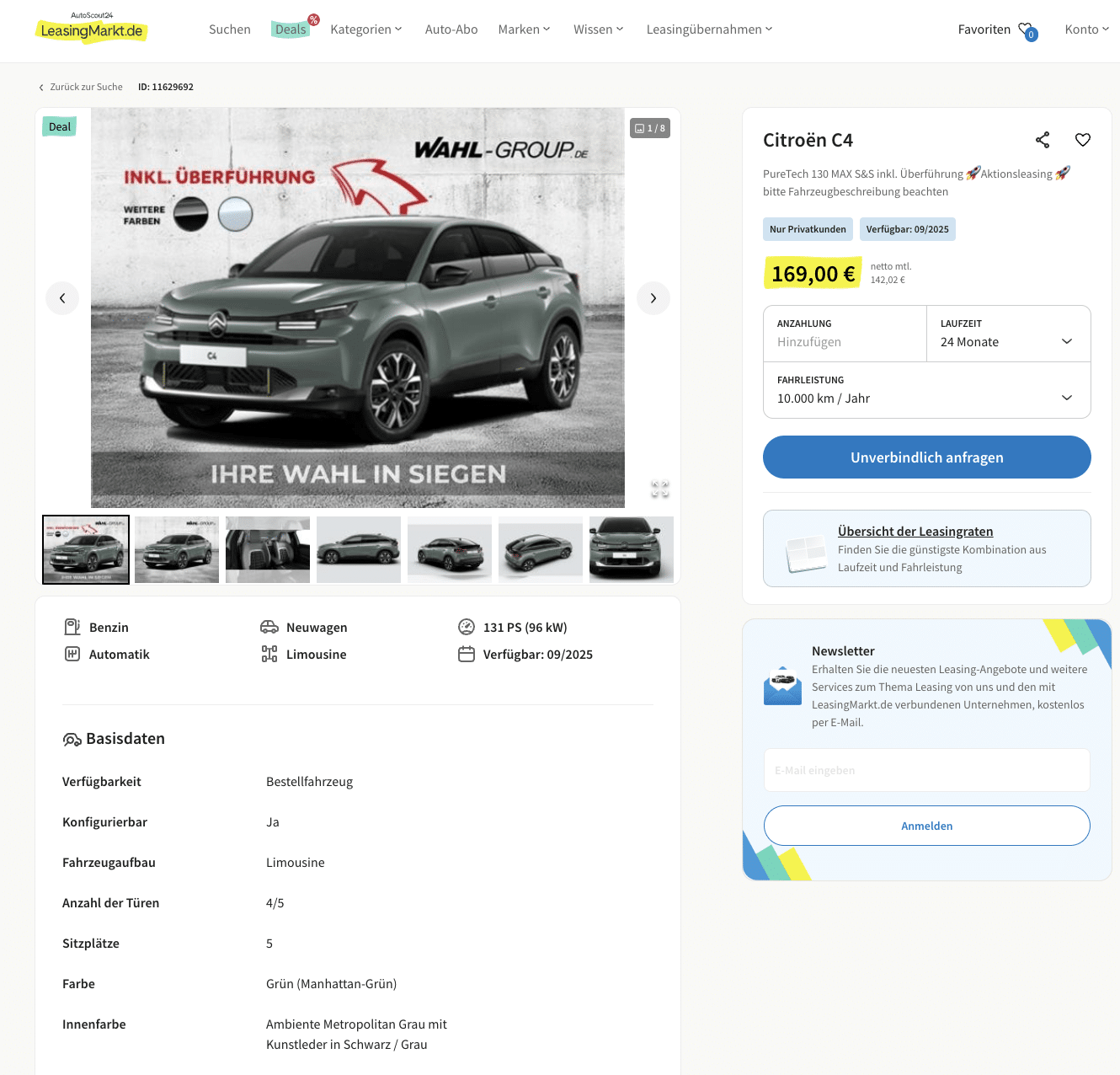Open the Laufzeit 24 Monate dropdown

[1009, 334]
